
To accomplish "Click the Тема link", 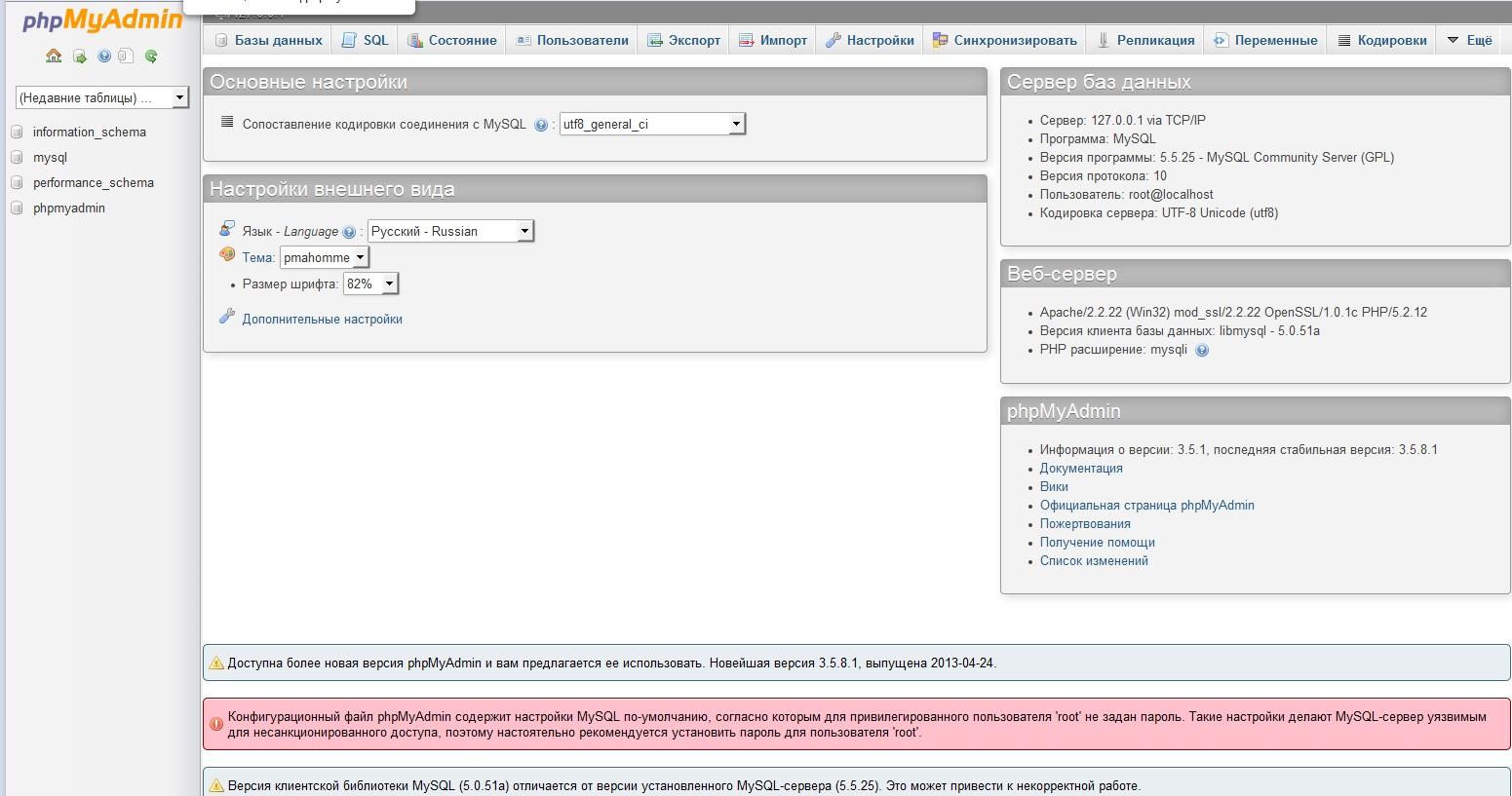I will click(x=256, y=258).
